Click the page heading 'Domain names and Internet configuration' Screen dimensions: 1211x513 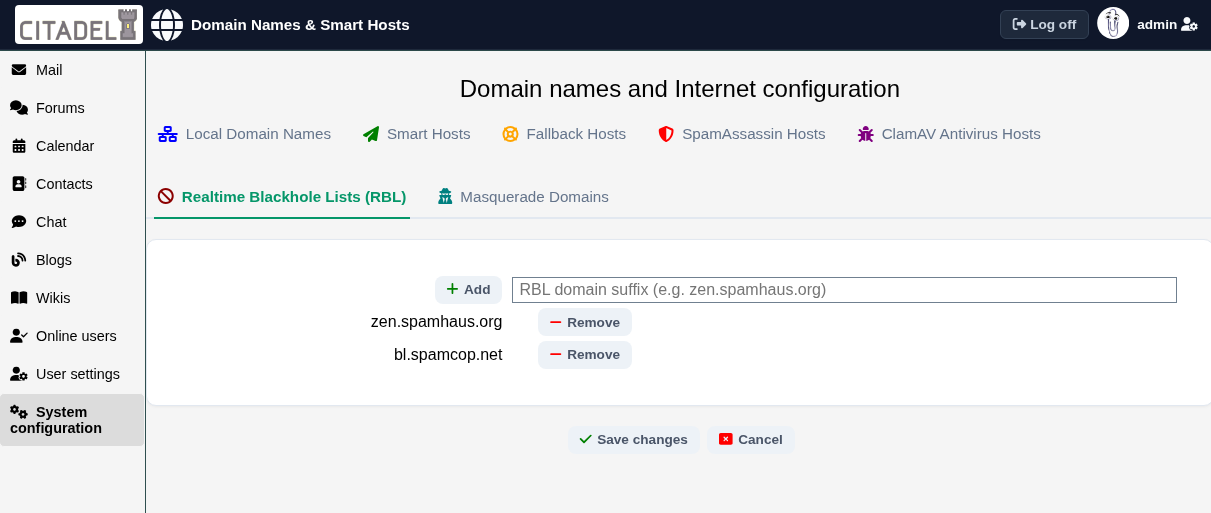680,89
